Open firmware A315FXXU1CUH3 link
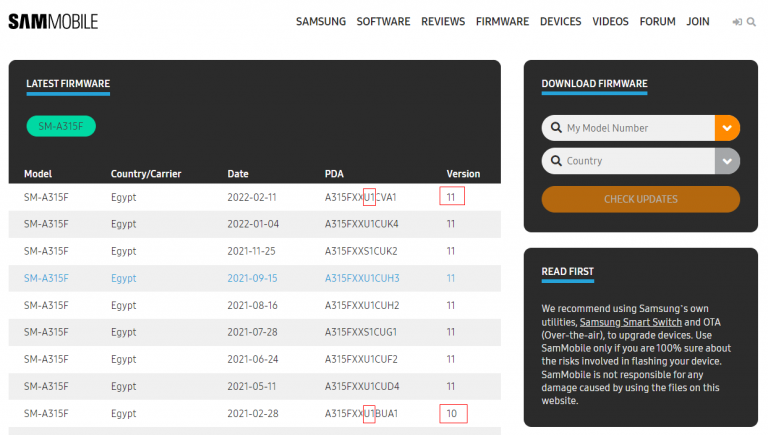This screenshot has height=435, width=768. click(362, 278)
